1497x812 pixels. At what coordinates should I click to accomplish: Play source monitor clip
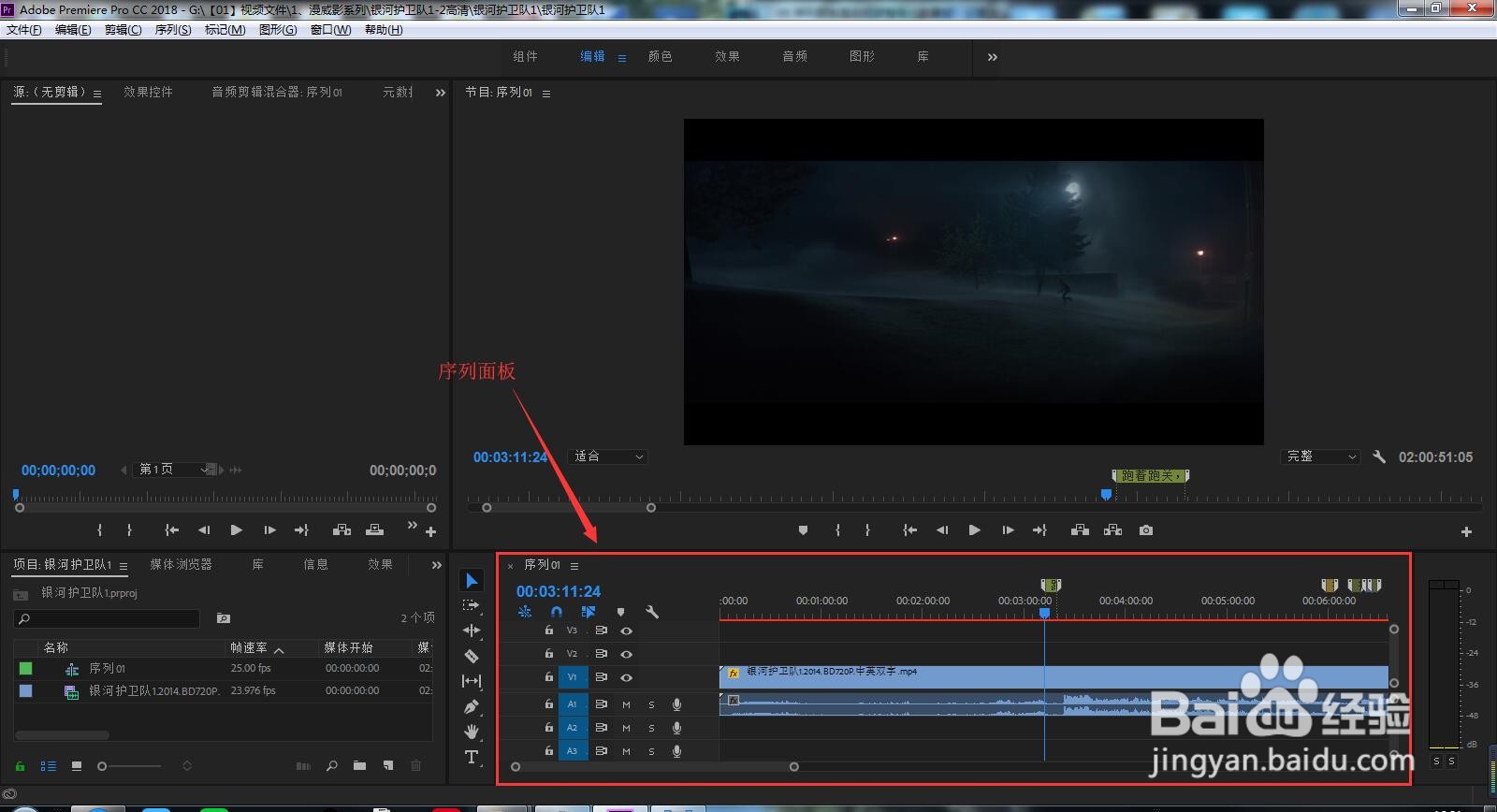click(236, 530)
